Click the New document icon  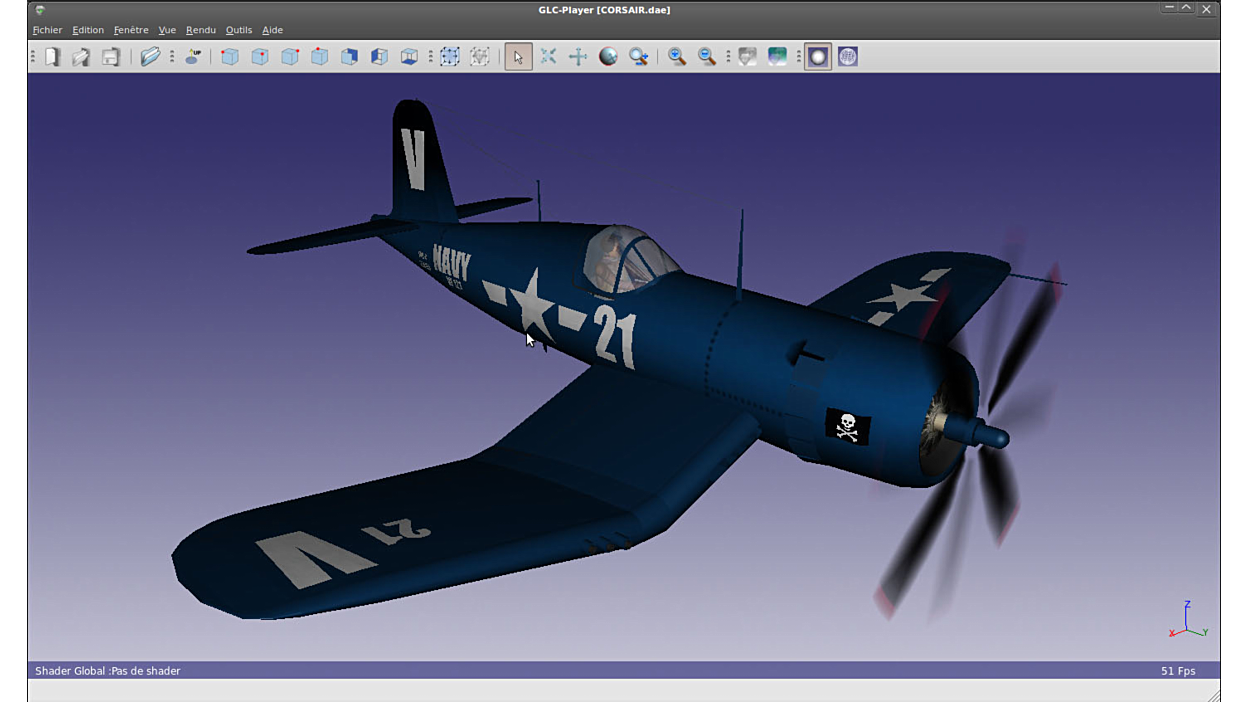point(52,57)
